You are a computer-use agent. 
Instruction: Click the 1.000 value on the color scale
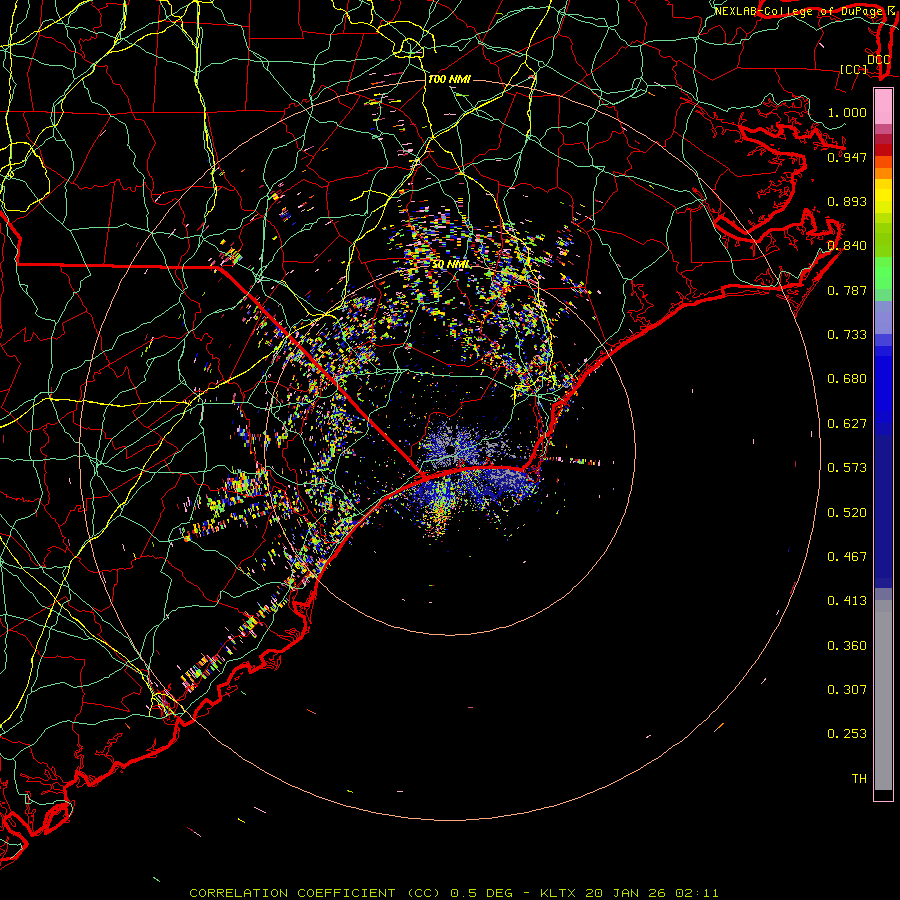click(847, 112)
